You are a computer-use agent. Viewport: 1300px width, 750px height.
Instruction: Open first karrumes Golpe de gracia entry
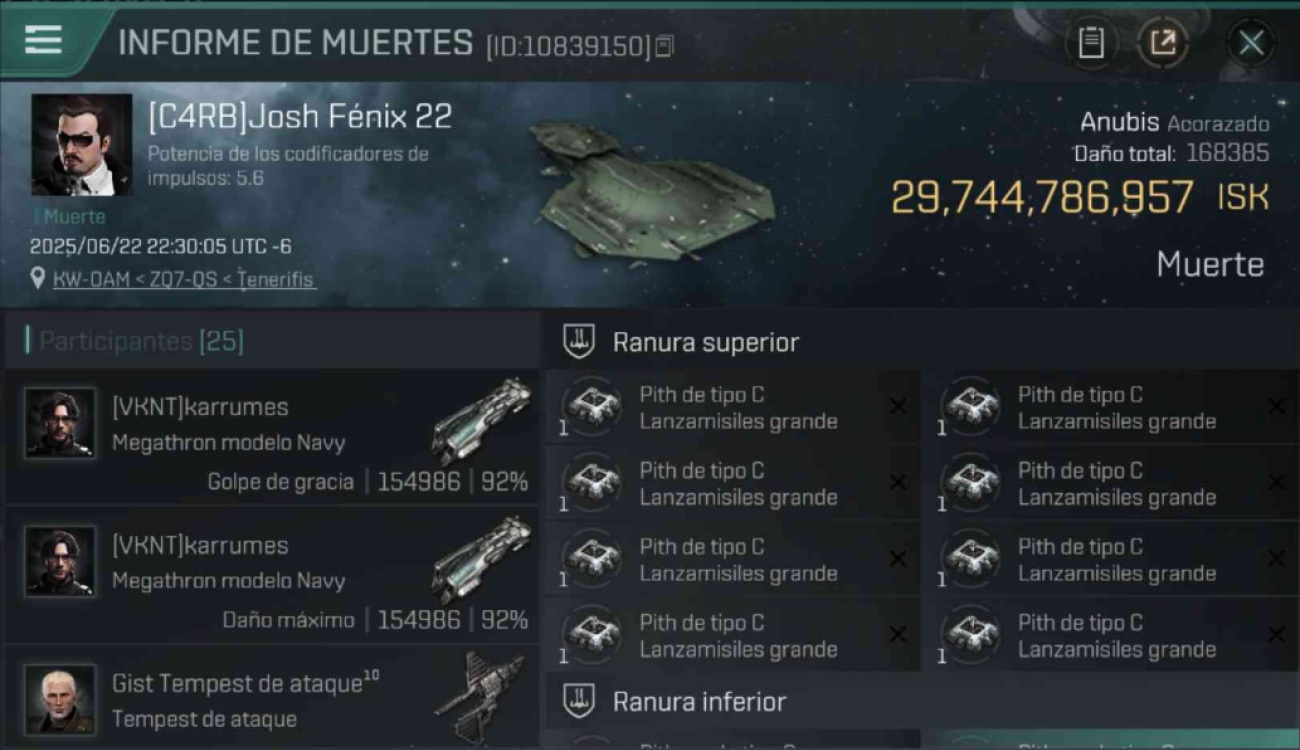coord(272,436)
